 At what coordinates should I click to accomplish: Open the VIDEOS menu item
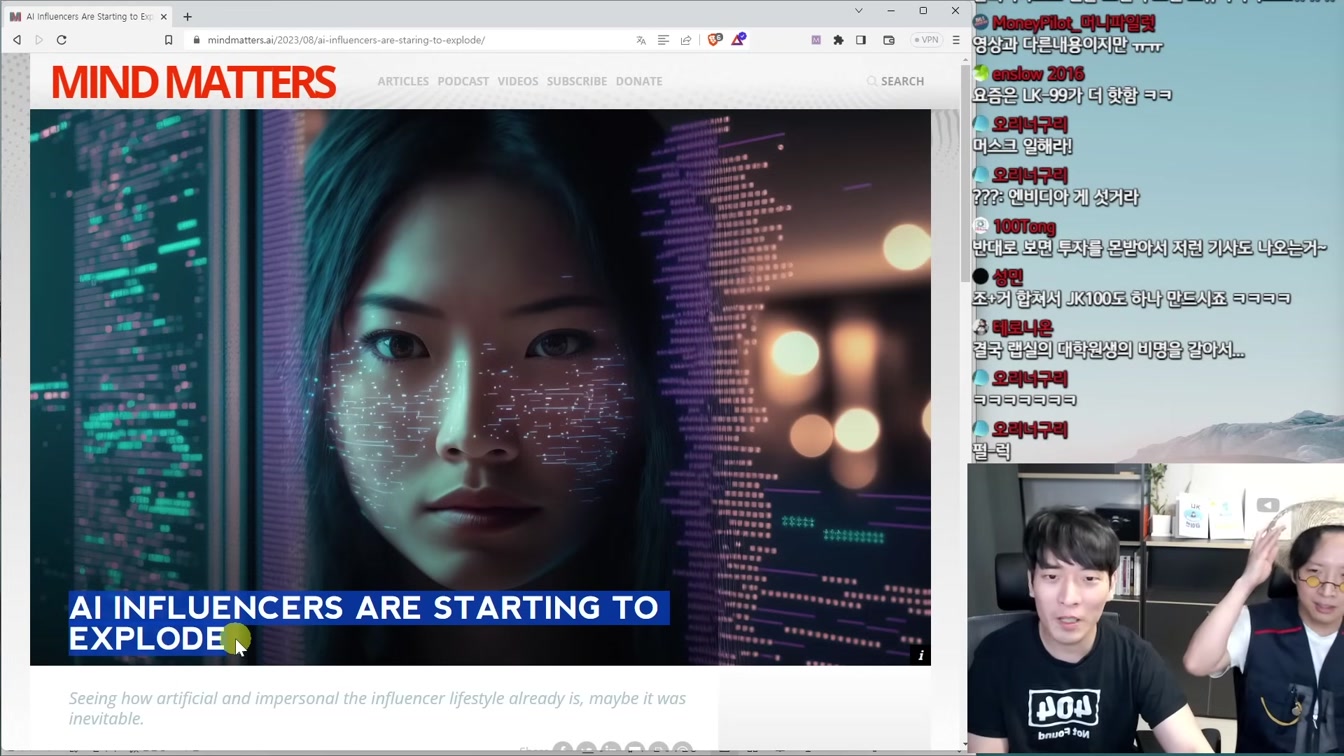(518, 81)
